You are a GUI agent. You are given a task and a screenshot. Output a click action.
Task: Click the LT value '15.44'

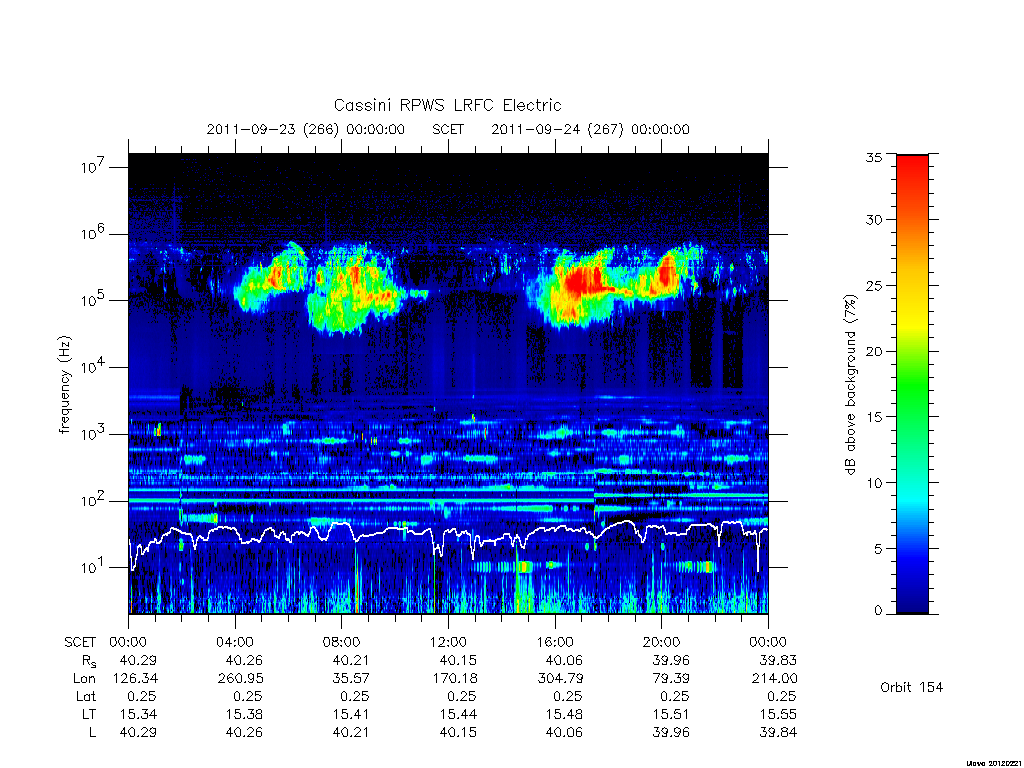click(458, 714)
